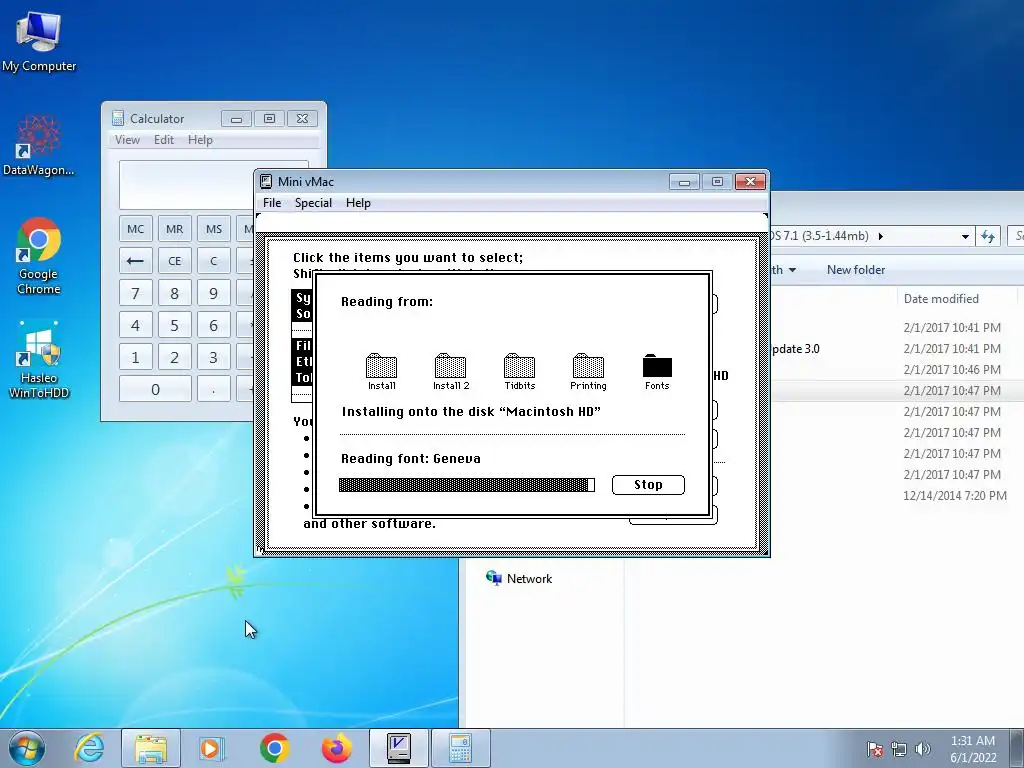
Task: Open the File menu in Mini vMac
Action: pyautogui.click(x=272, y=203)
